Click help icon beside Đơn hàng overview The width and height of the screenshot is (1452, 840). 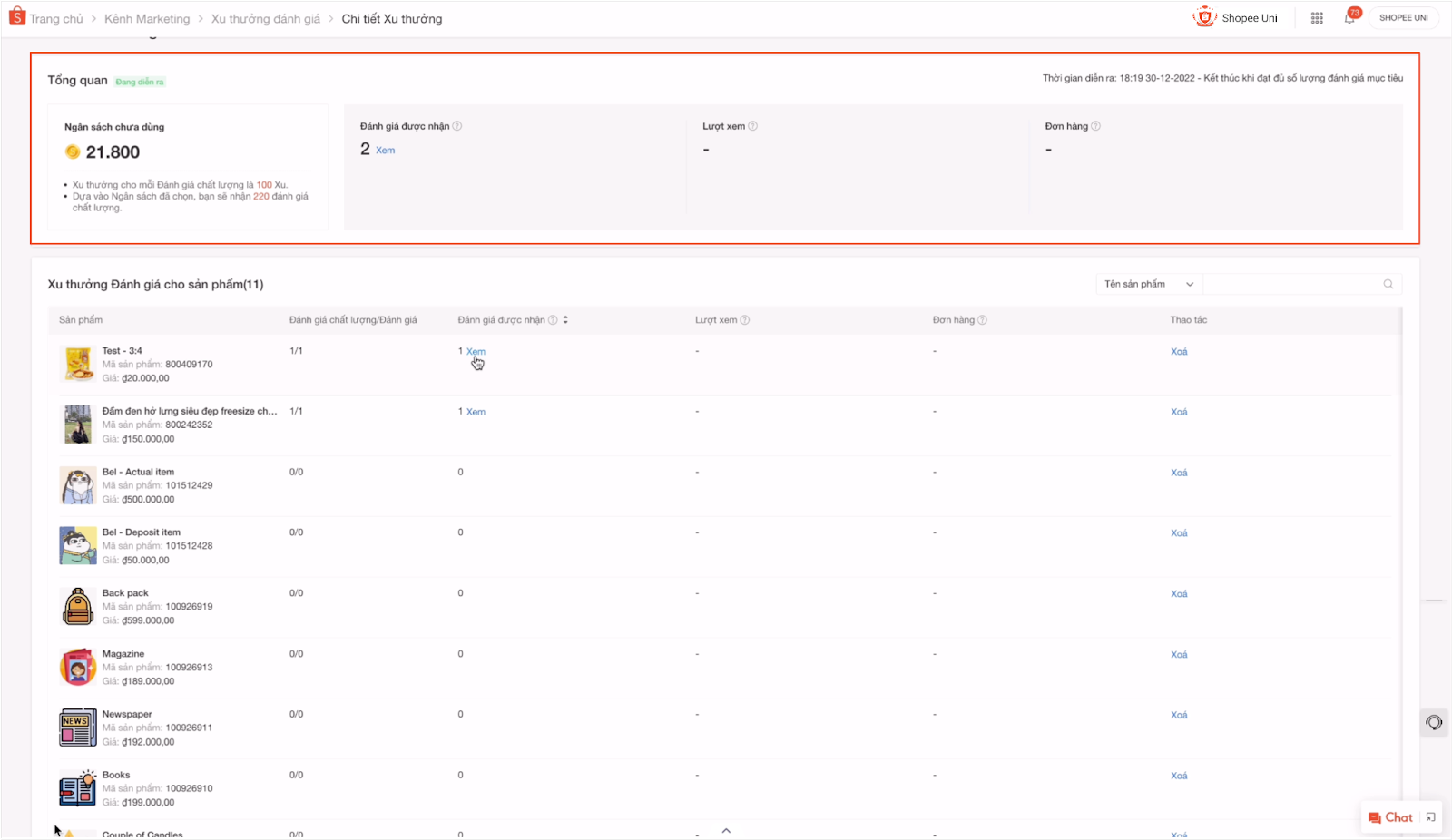pyautogui.click(x=1095, y=126)
